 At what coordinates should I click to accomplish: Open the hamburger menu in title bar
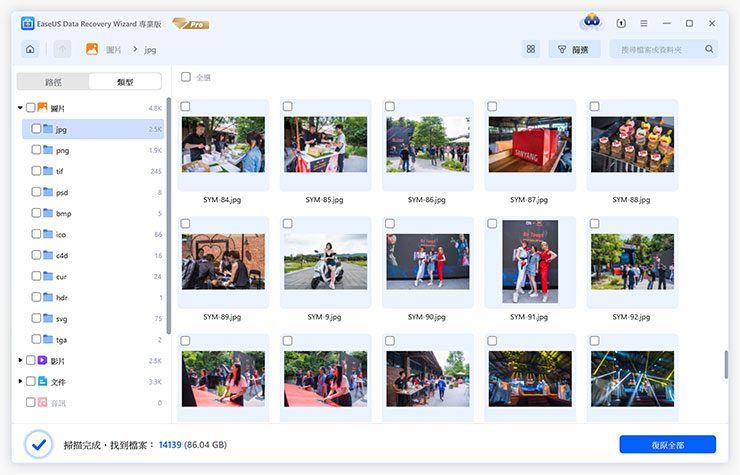[643, 23]
